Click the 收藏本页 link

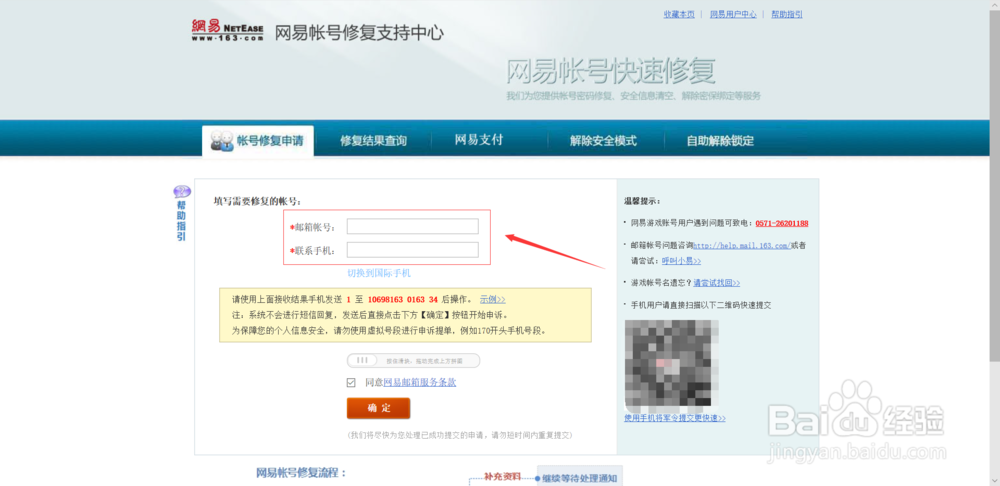tap(679, 14)
